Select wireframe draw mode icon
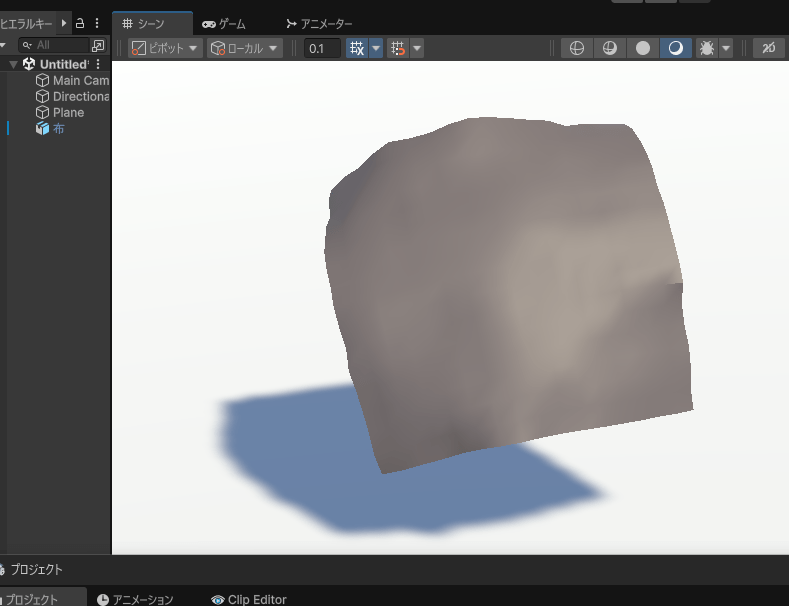The image size is (789, 606). click(575, 48)
